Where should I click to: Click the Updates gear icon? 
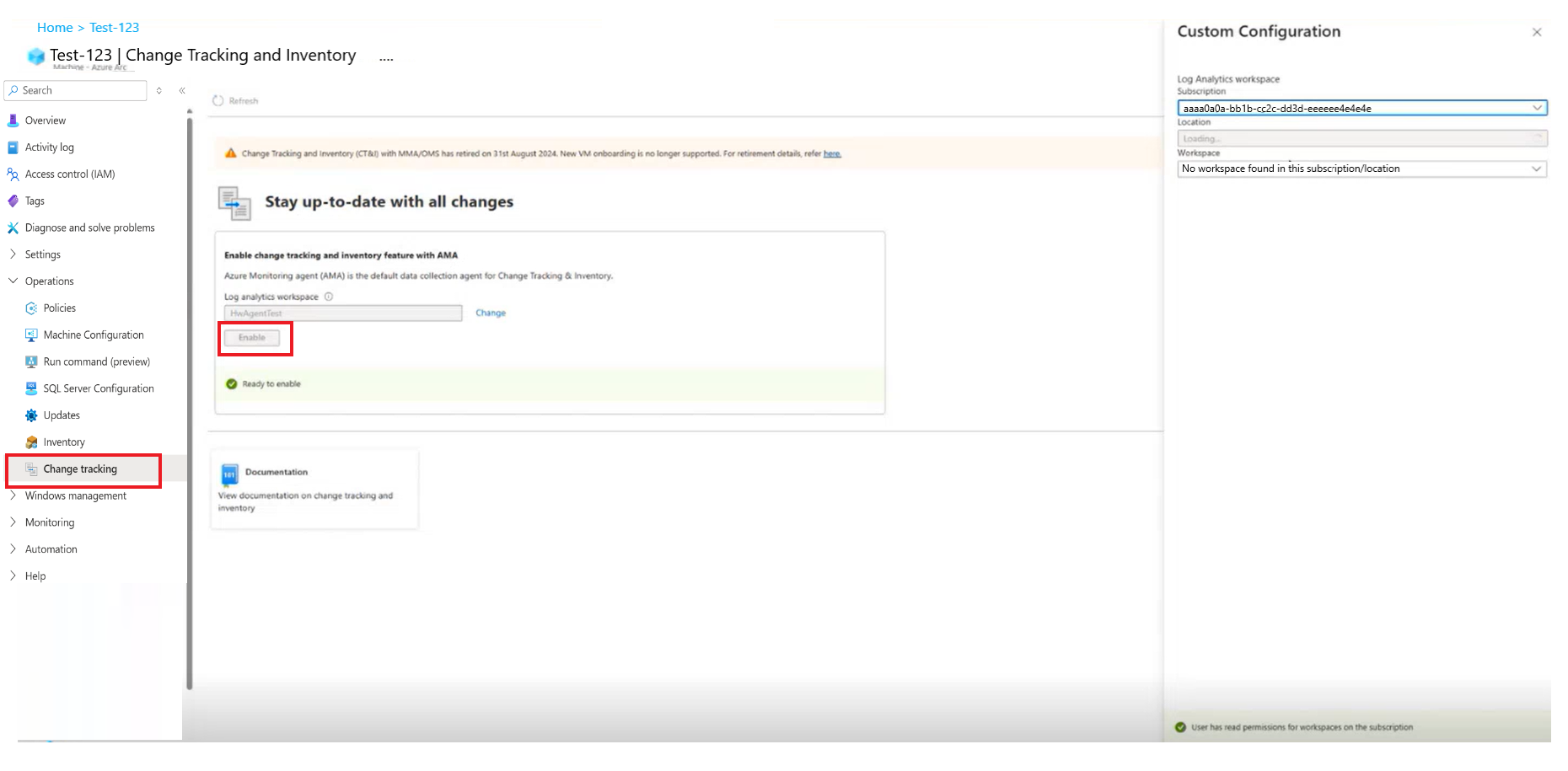[x=31, y=415]
